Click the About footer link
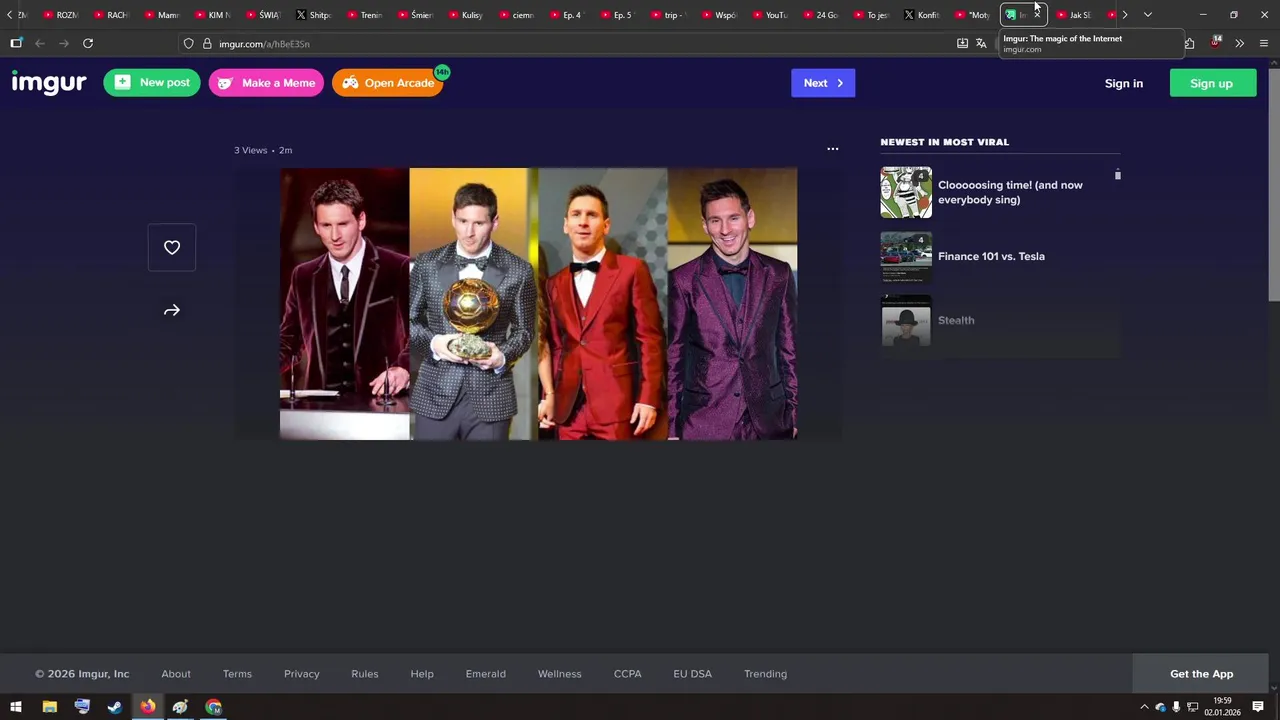This screenshot has height=720, width=1280. coord(176,674)
